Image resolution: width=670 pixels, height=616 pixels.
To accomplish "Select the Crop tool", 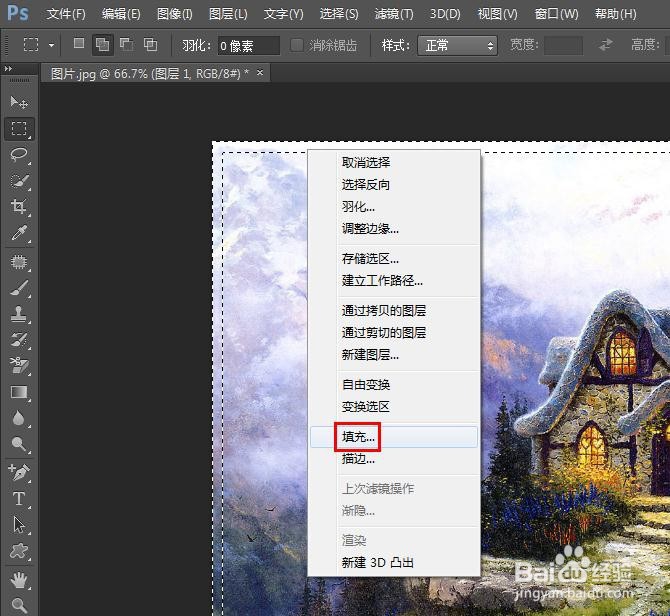I will point(19,207).
